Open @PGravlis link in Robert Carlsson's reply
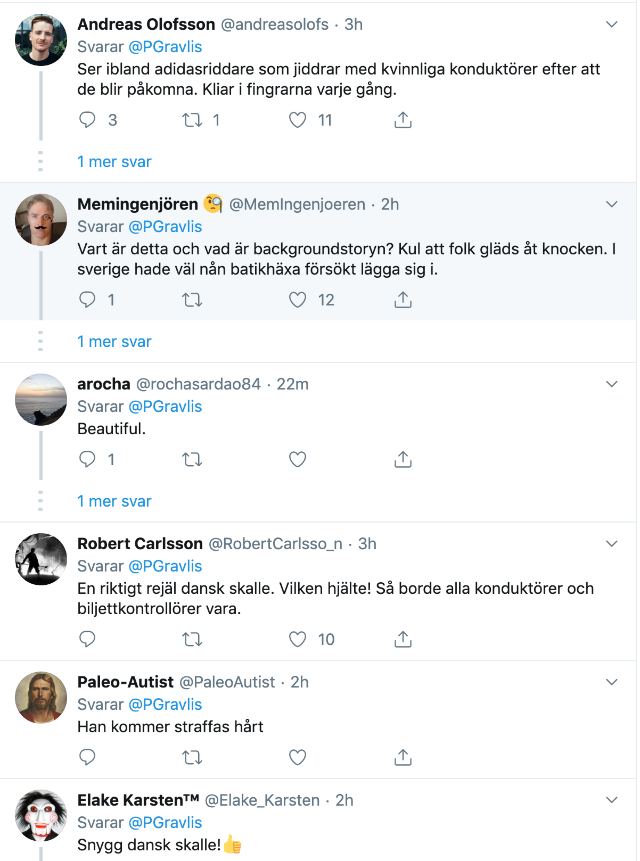Viewport: 640px width, 861px height. pyautogui.click(x=165, y=566)
